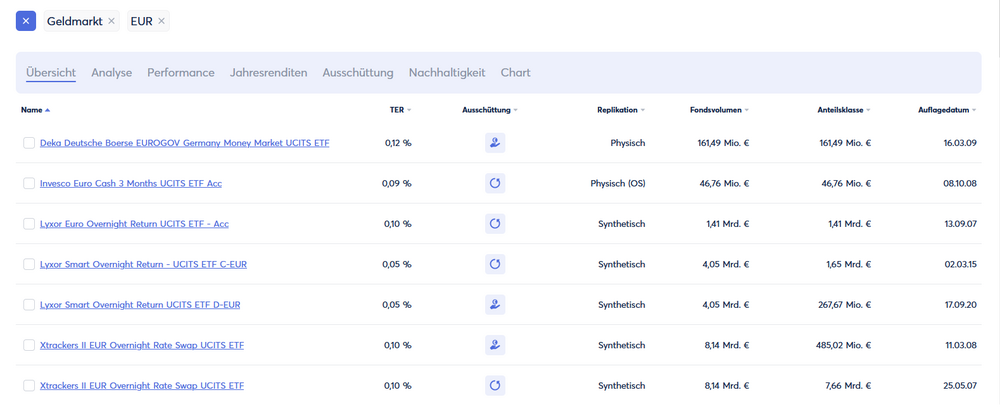Open the Nachhaltigkeit tab
The image size is (1000, 414).
point(447,73)
